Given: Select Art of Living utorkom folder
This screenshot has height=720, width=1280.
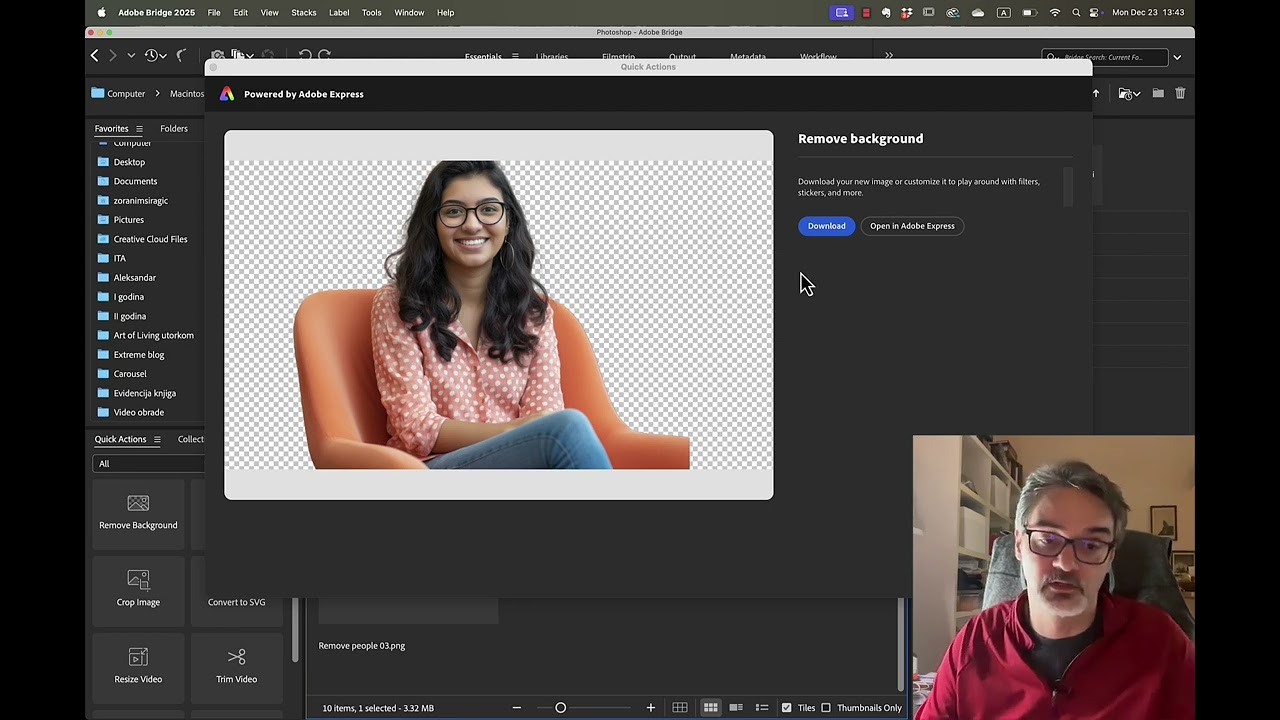Looking at the screenshot, I should 153,335.
